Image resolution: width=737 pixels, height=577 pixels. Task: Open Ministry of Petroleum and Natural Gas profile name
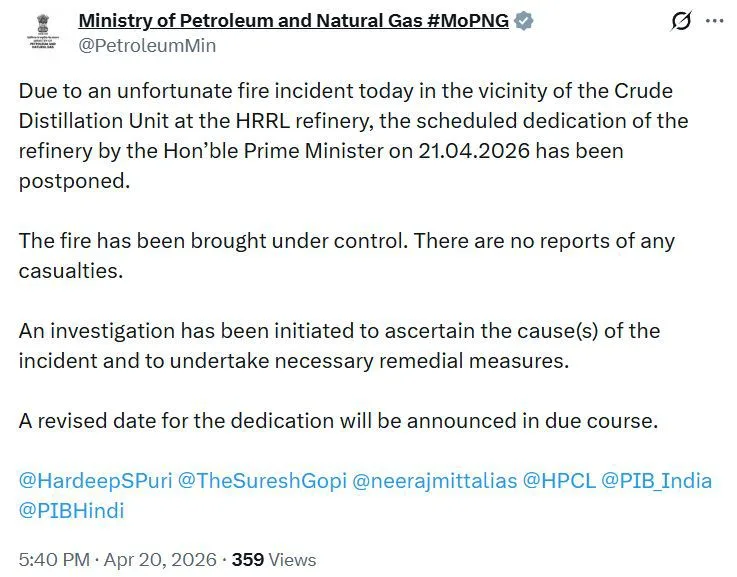293,21
